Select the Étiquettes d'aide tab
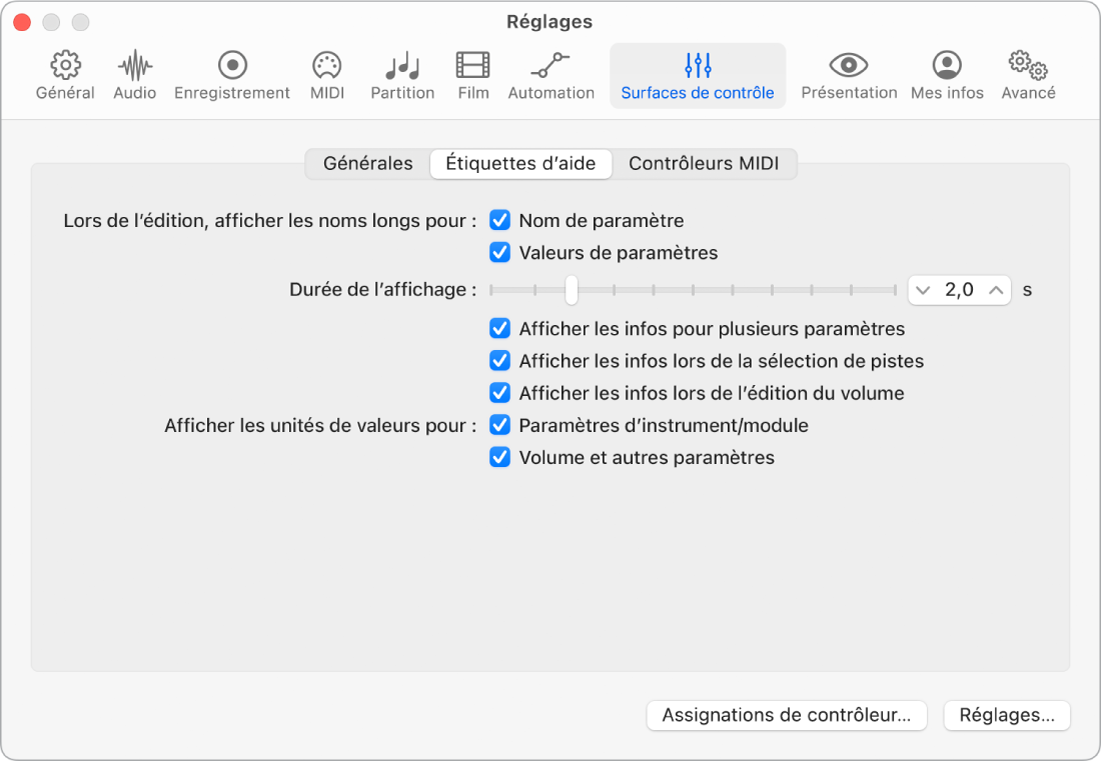The image size is (1101, 763). point(521,164)
